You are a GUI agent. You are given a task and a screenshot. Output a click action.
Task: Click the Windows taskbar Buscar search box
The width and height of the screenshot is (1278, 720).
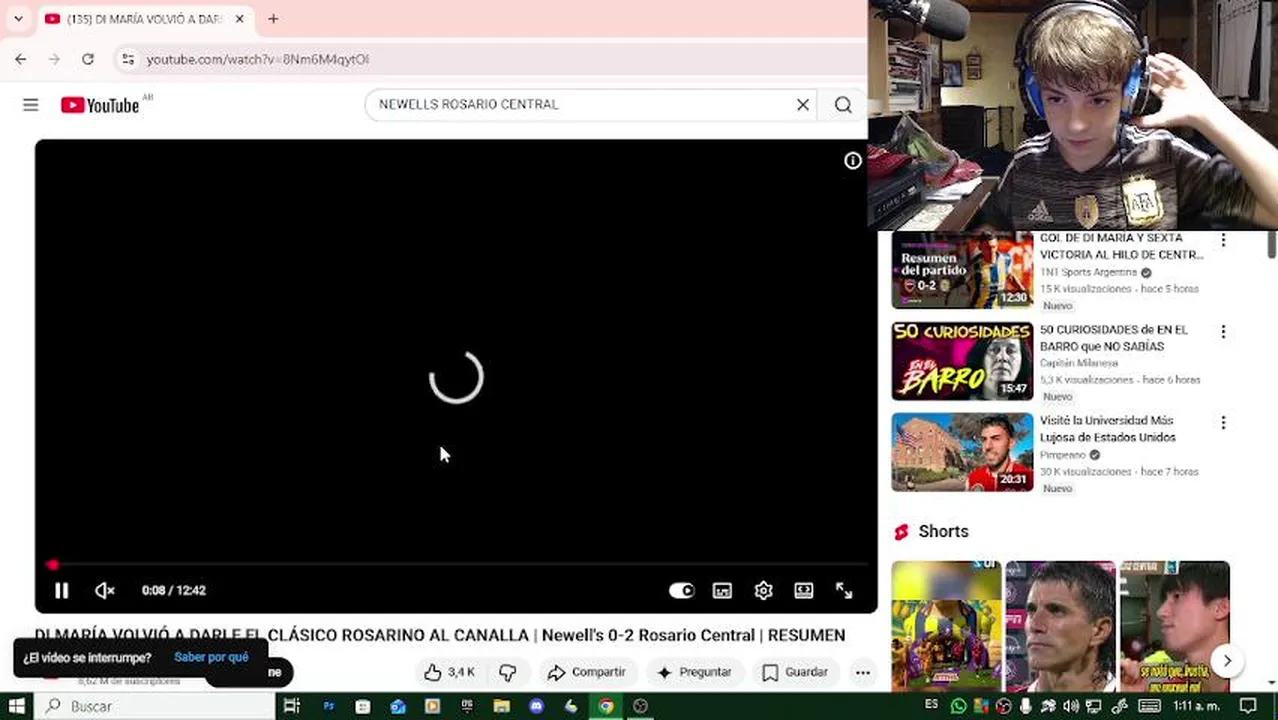tap(155, 706)
